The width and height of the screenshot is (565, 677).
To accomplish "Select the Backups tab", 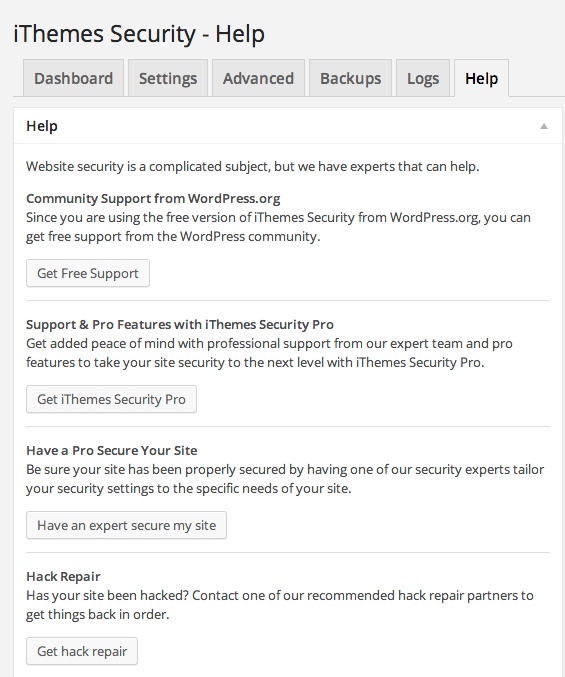I will click(350, 78).
